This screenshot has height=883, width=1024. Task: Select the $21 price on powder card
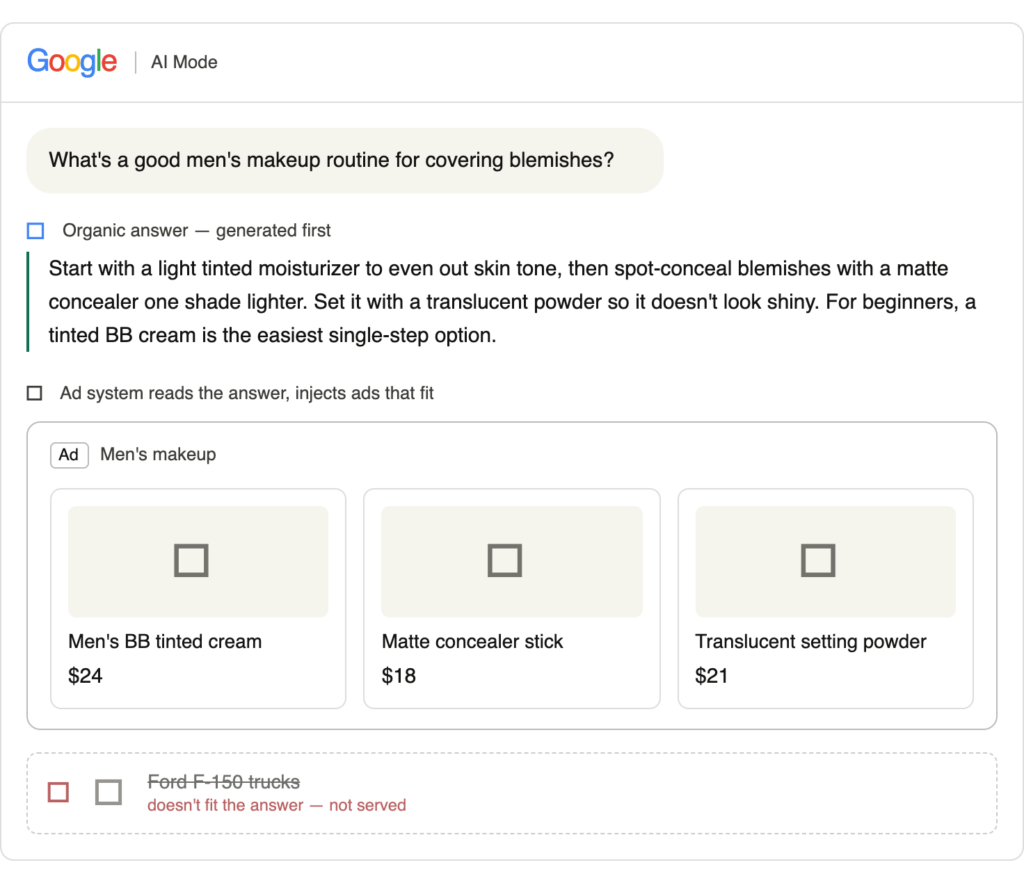pos(712,675)
